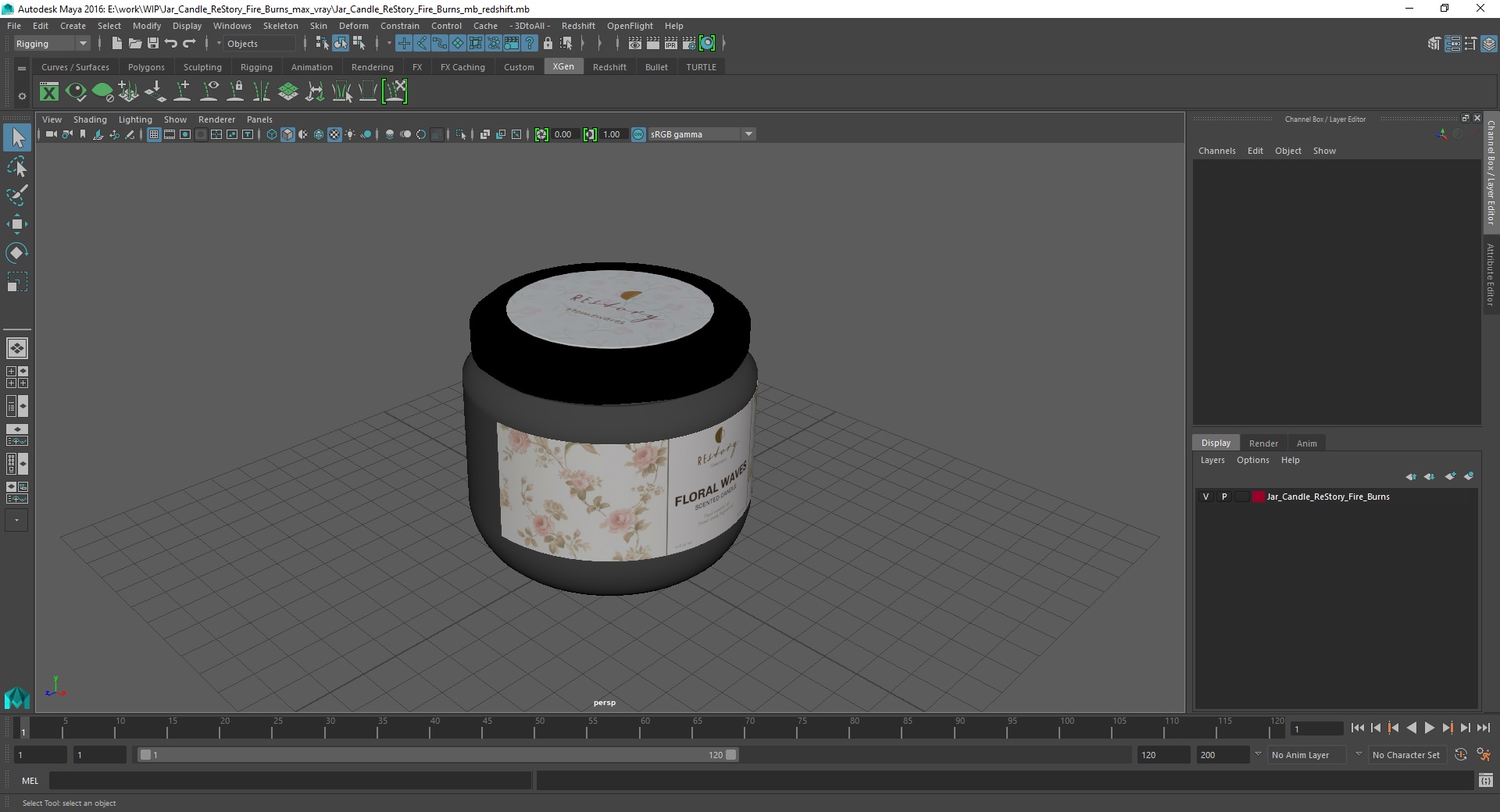Open the No Anim Layer dropdown
The height and width of the screenshot is (812, 1500).
[x=1306, y=755]
